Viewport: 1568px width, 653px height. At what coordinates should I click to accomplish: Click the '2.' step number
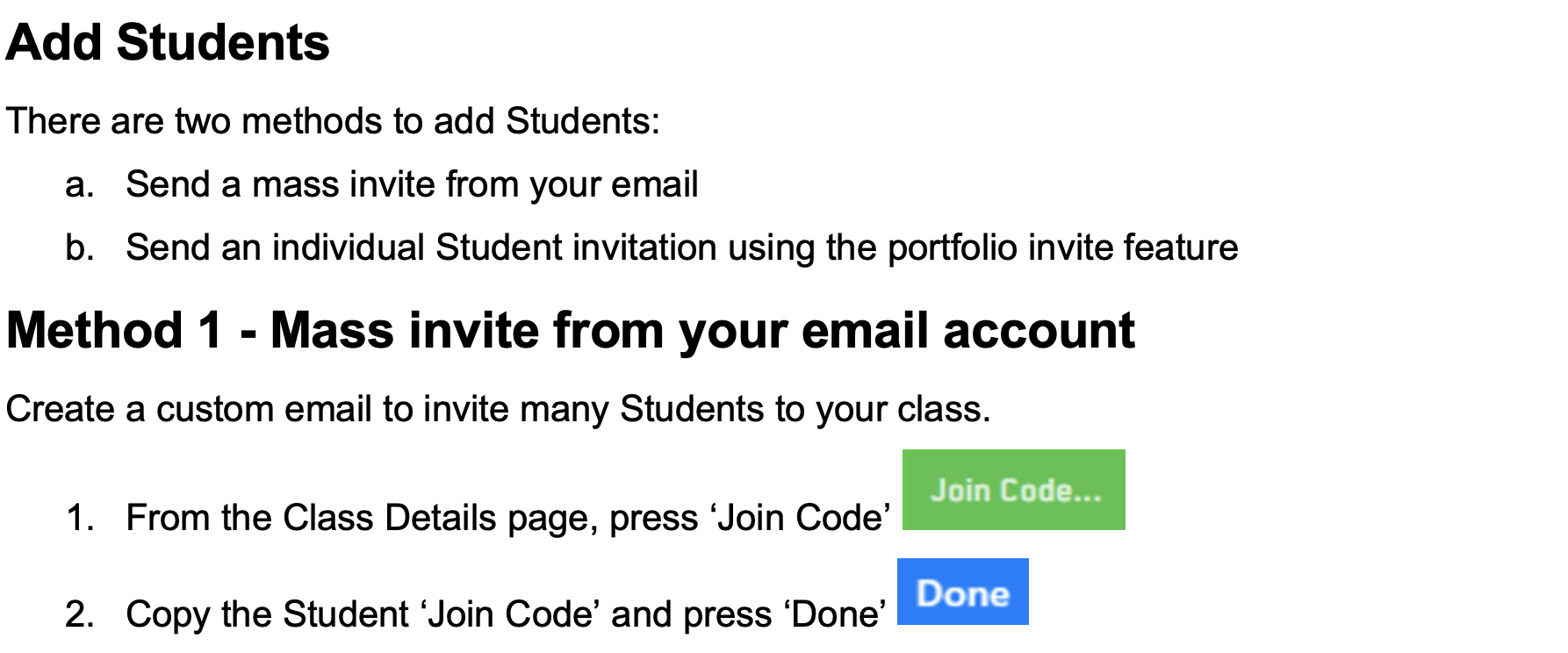pyautogui.click(x=80, y=614)
